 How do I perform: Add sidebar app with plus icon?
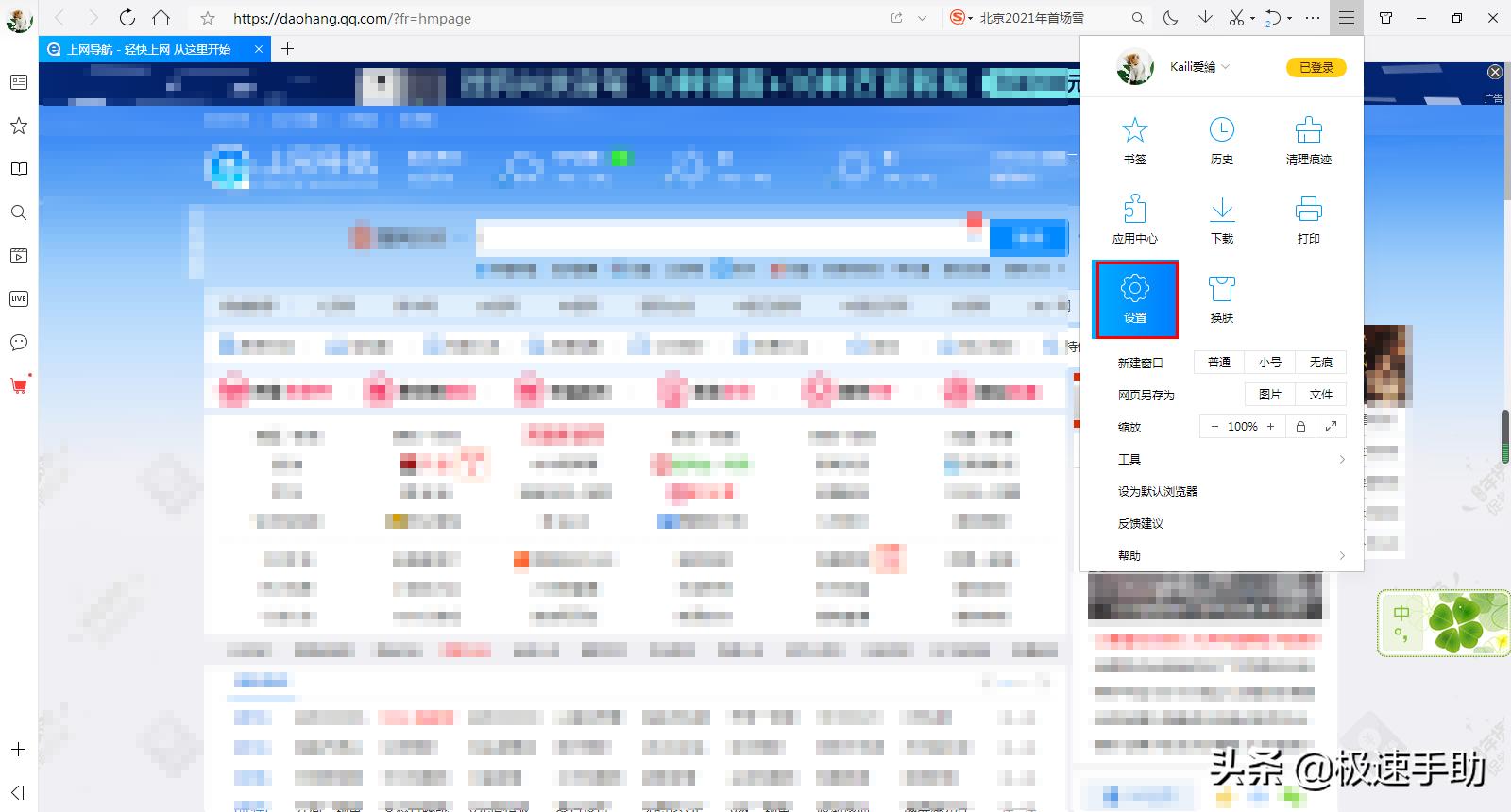18,749
